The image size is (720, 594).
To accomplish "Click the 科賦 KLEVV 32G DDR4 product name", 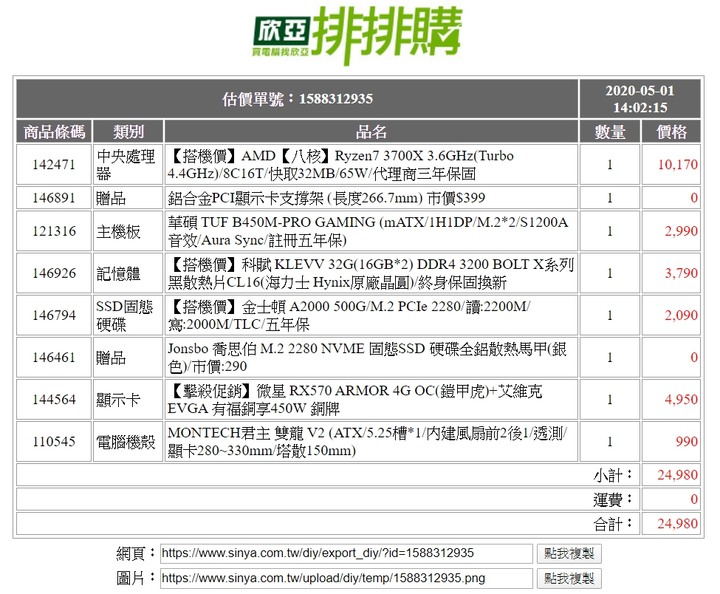I will click(371, 273).
